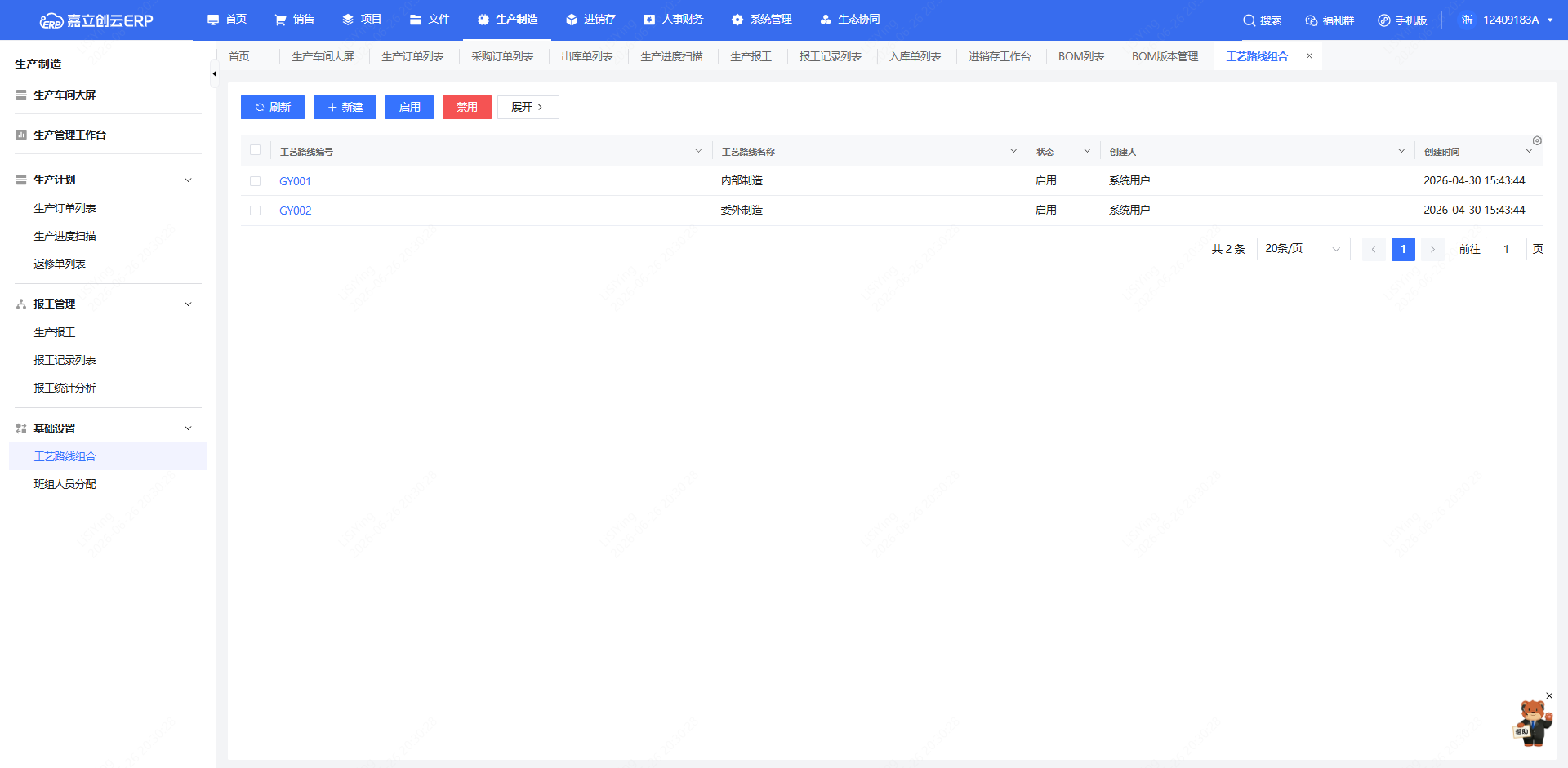This screenshot has width=1568, height=768.
Task: Open the 20条/页 page size dropdown
Action: click(x=1303, y=249)
